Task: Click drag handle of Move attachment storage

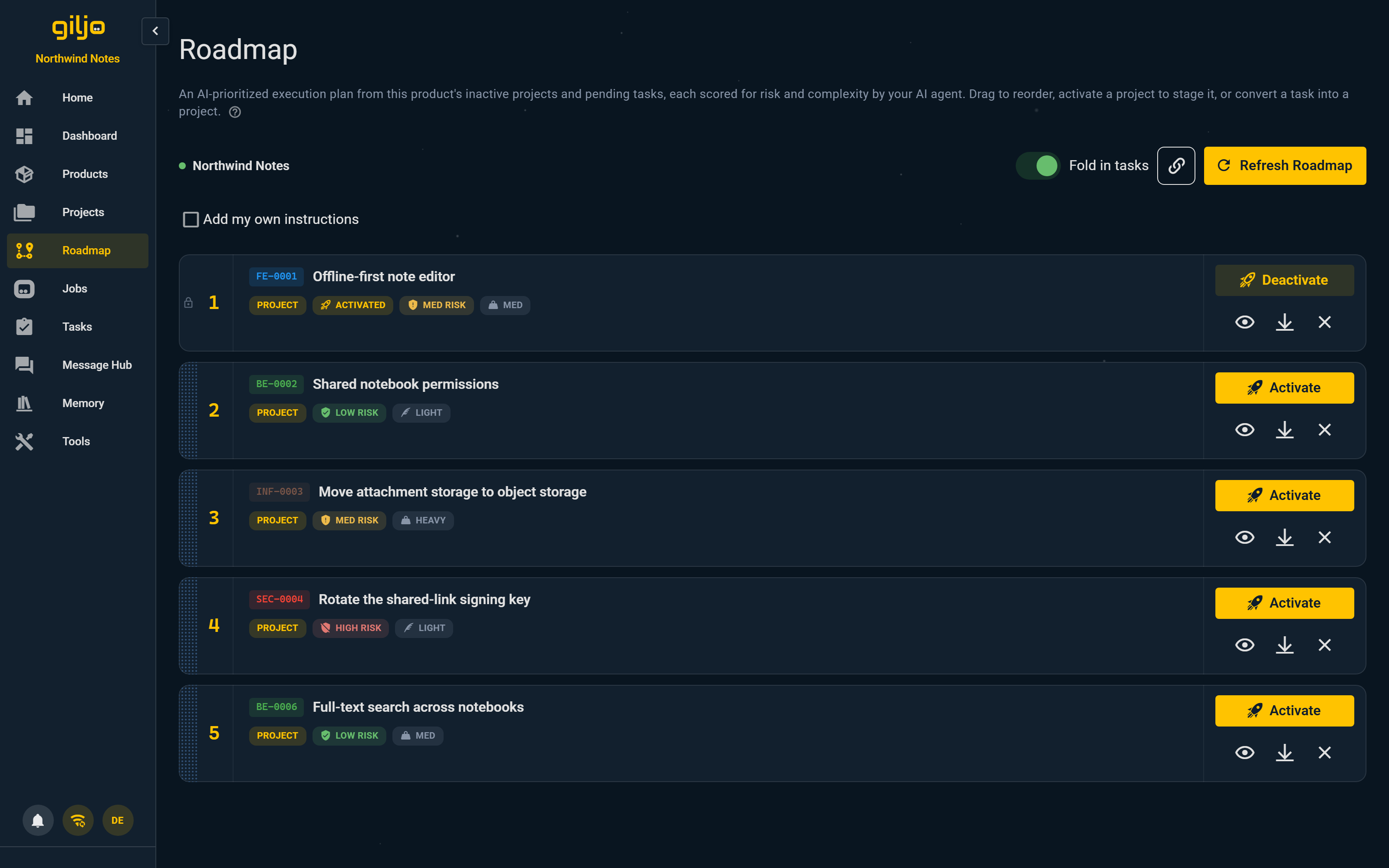Action: (189, 518)
